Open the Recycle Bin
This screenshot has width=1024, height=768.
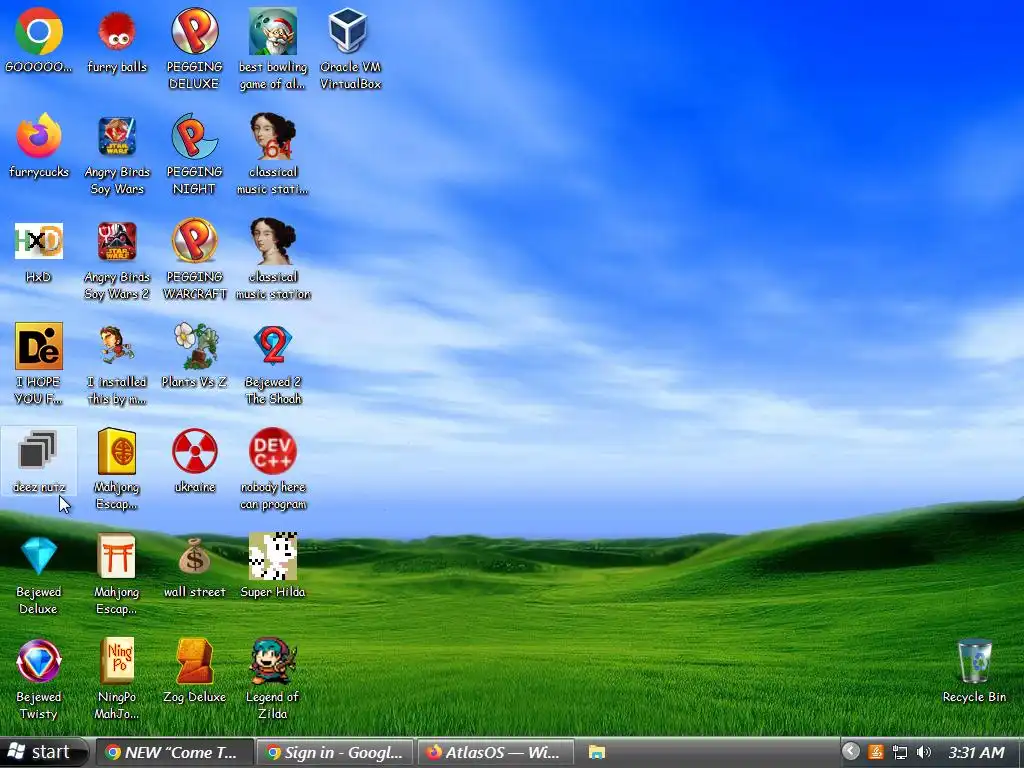[x=974, y=661]
